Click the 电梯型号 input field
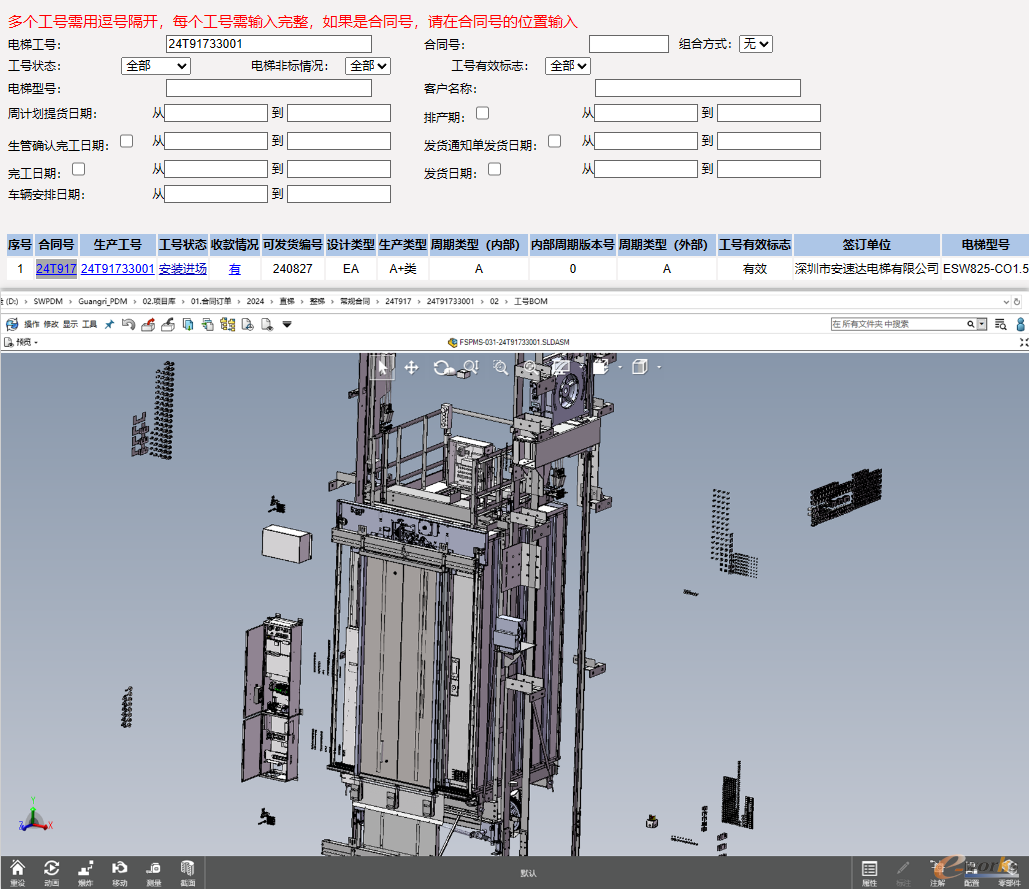 point(269,88)
